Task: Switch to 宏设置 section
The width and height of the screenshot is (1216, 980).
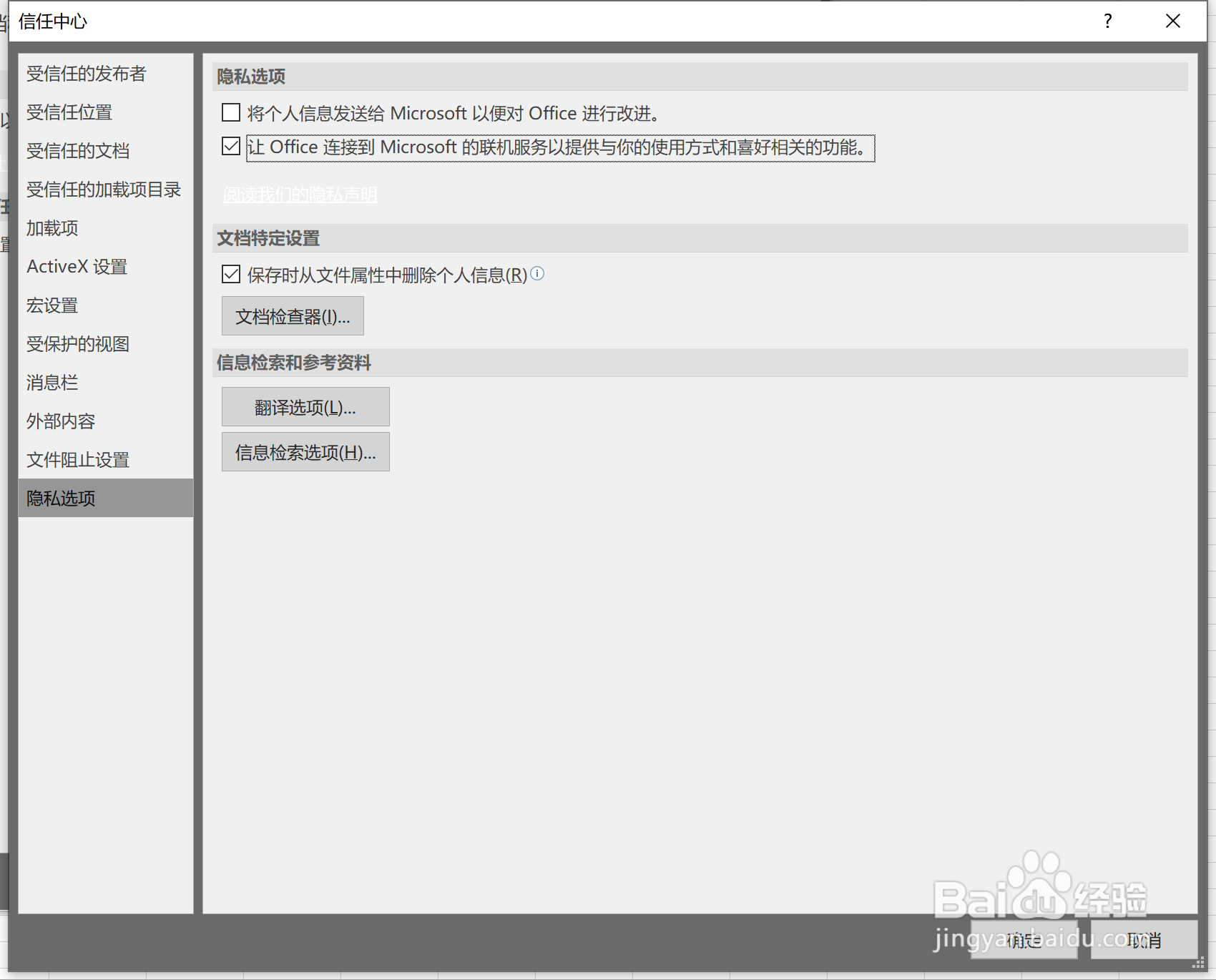Action: (106, 305)
